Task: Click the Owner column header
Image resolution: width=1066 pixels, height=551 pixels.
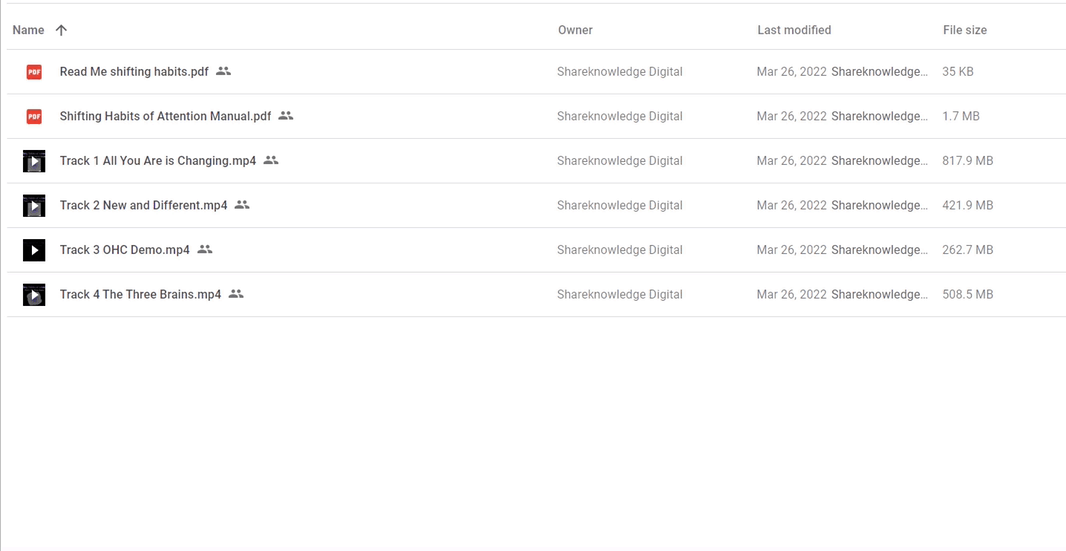Action: pos(575,30)
